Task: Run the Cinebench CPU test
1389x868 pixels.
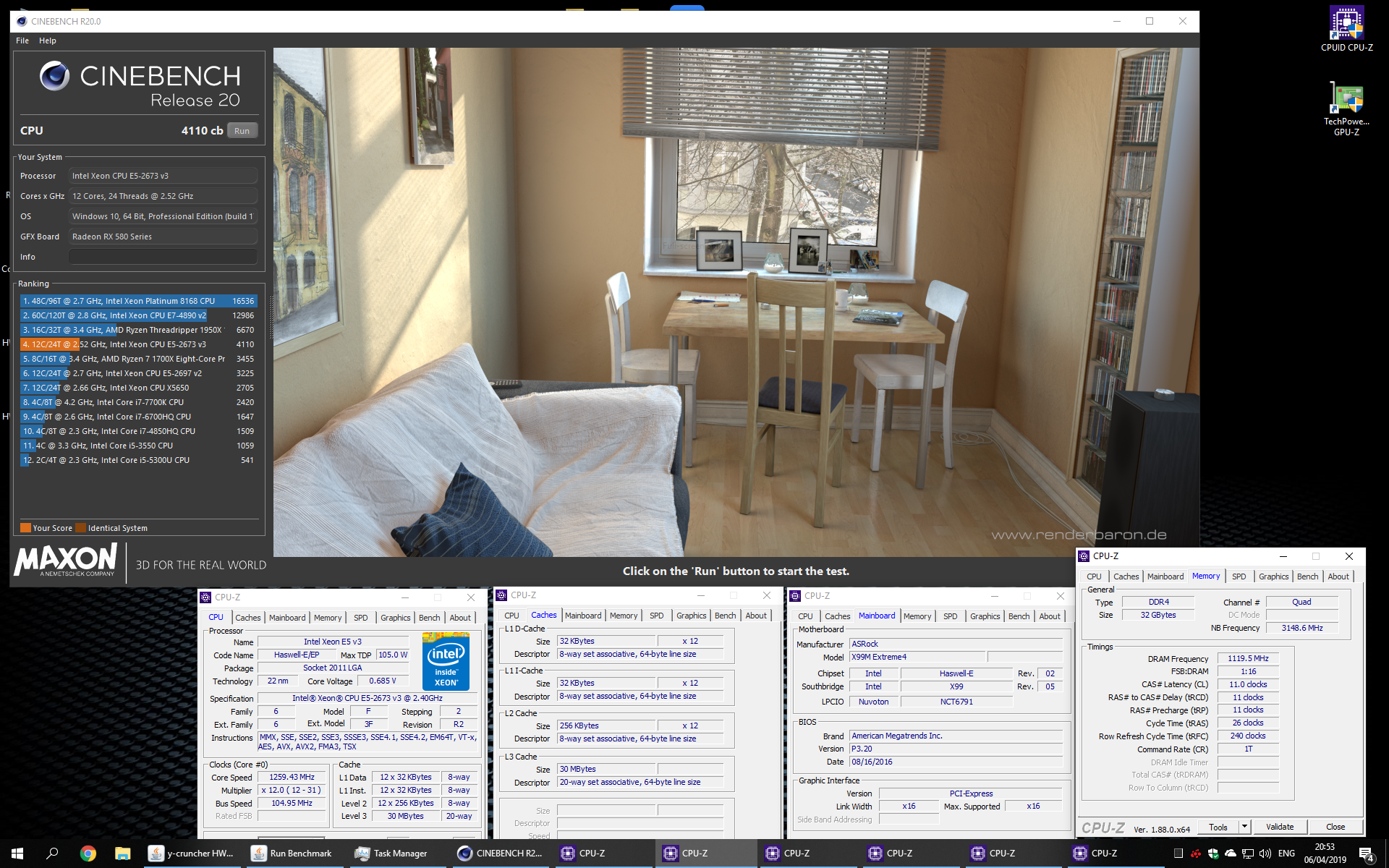Action: coord(242,131)
